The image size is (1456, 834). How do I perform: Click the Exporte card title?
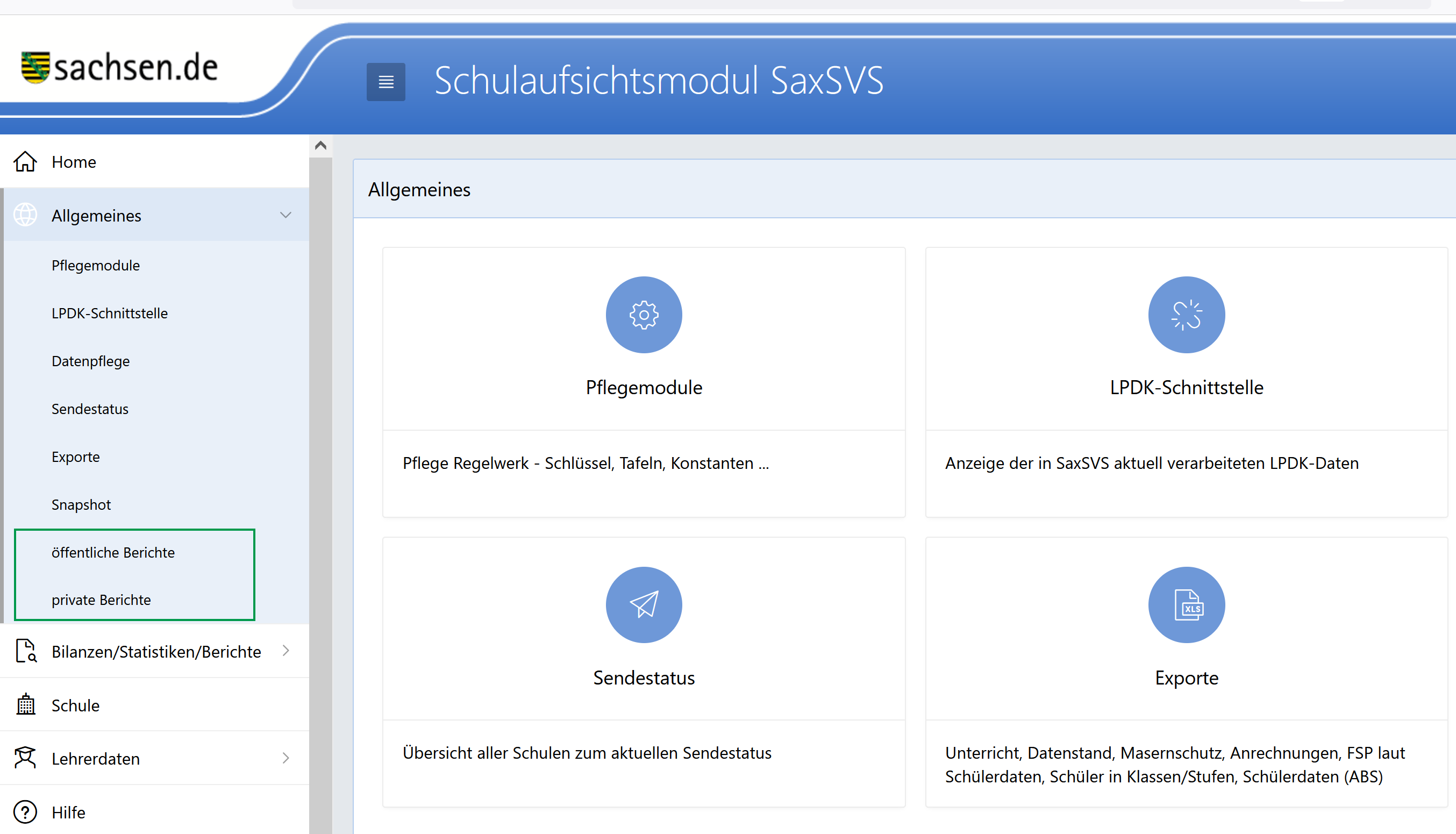[x=1186, y=678]
